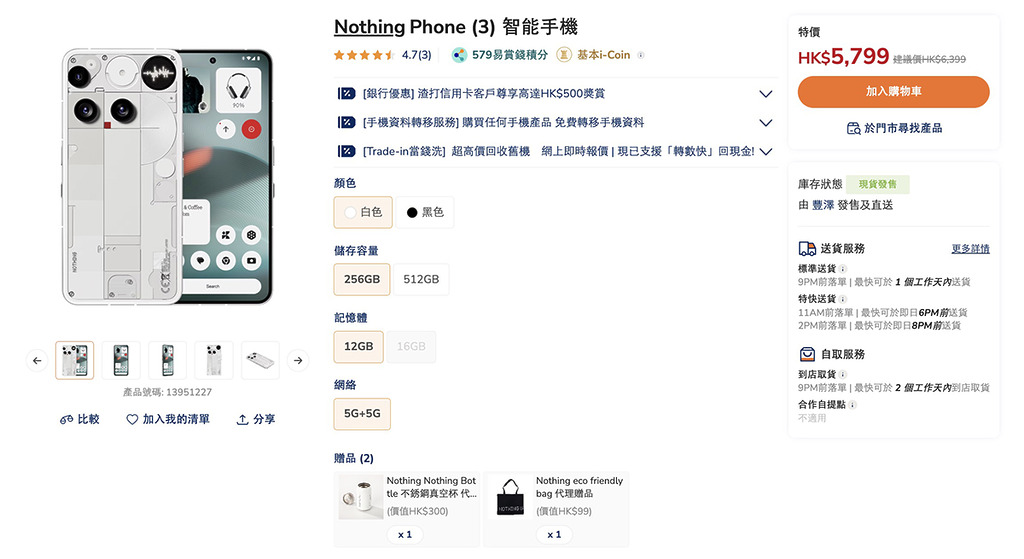
Task: Click info icon beside 基本i-Coin
Action: tap(641, 56)
